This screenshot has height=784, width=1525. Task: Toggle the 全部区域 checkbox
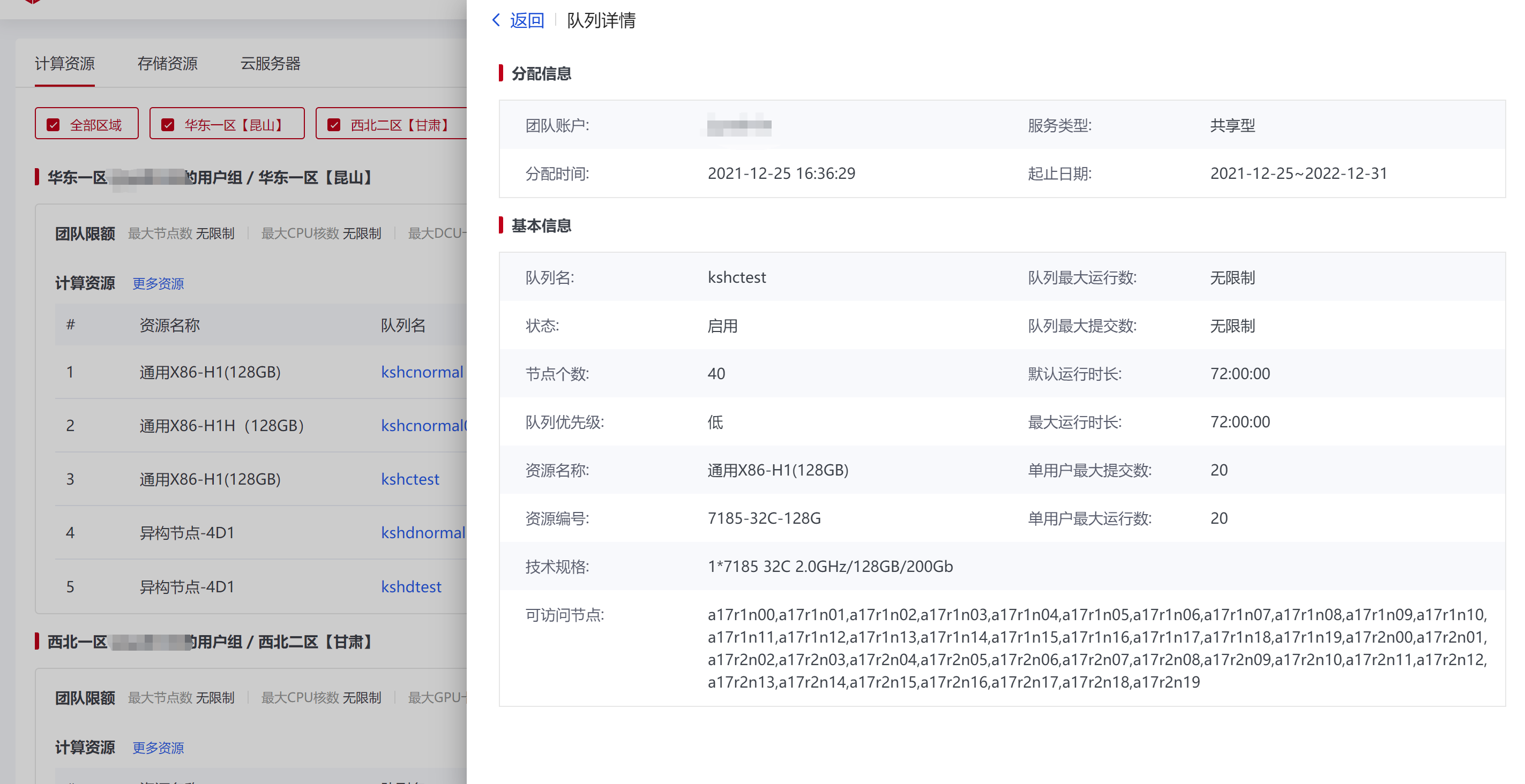pos(53,125)
